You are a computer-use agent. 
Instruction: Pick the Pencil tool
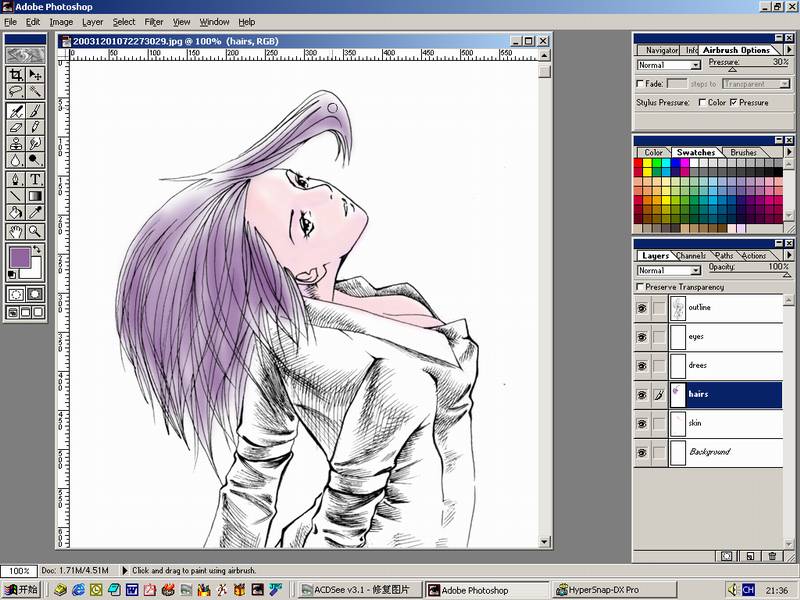35,127
